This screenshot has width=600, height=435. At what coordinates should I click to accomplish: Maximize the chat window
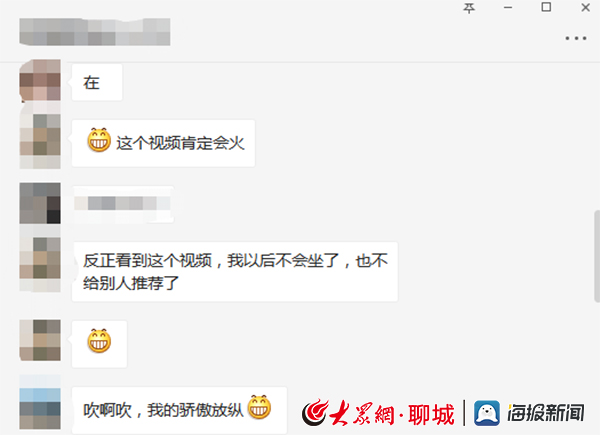click(x=546, y=7)
